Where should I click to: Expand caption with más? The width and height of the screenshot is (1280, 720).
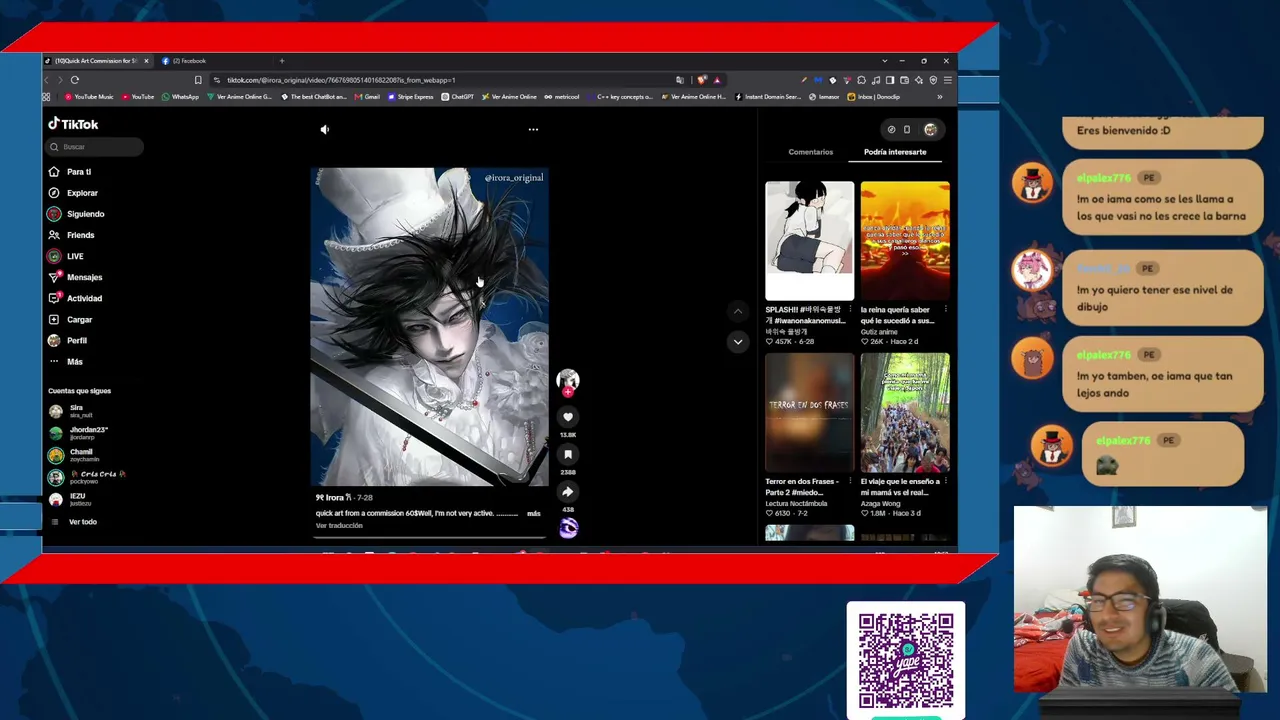click(533, 514)
